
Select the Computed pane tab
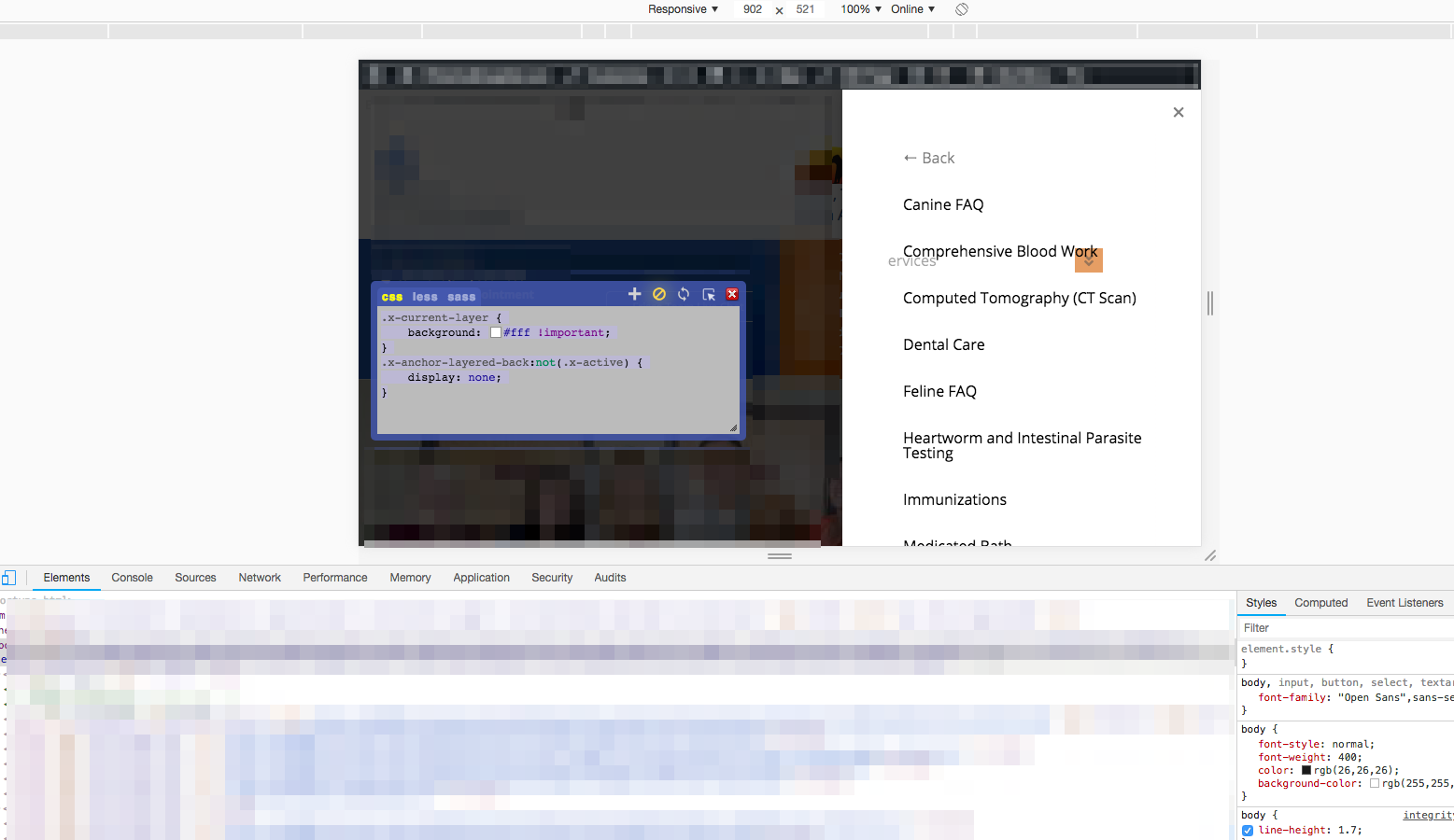tap(1320, 603)
